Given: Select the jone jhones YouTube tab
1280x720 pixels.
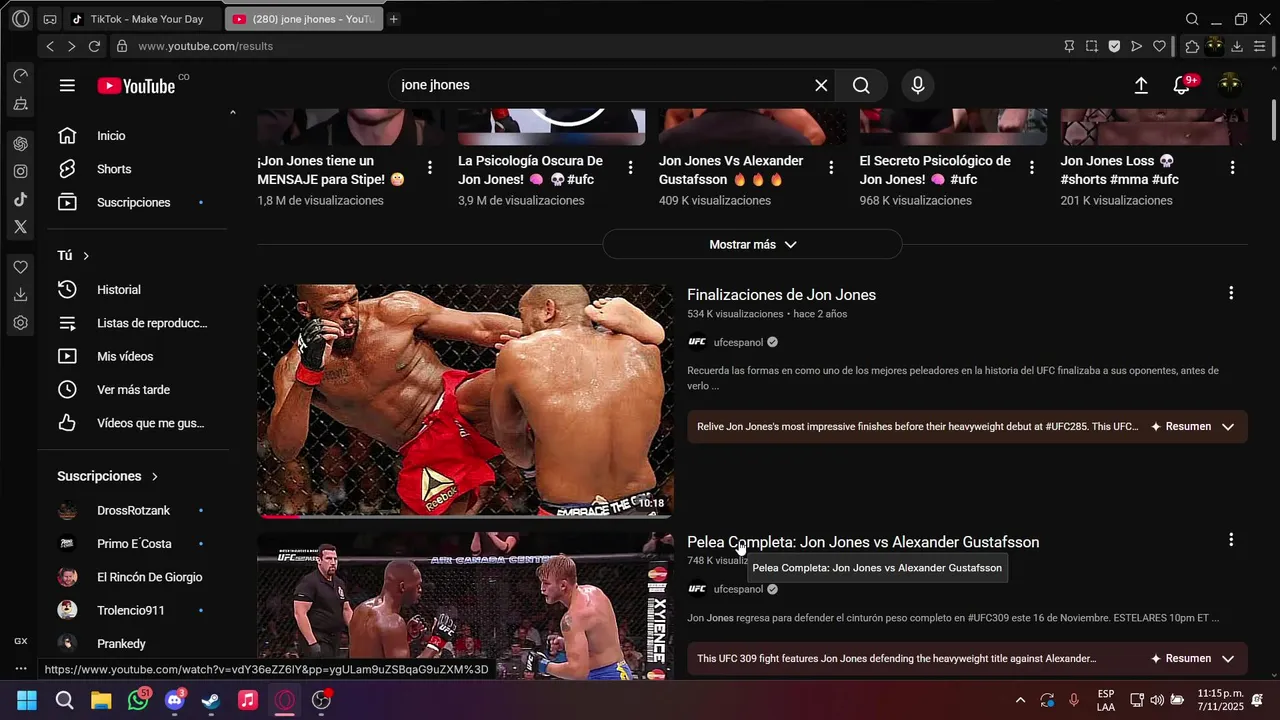Looking at the screenshot, I should pos(303,19).
